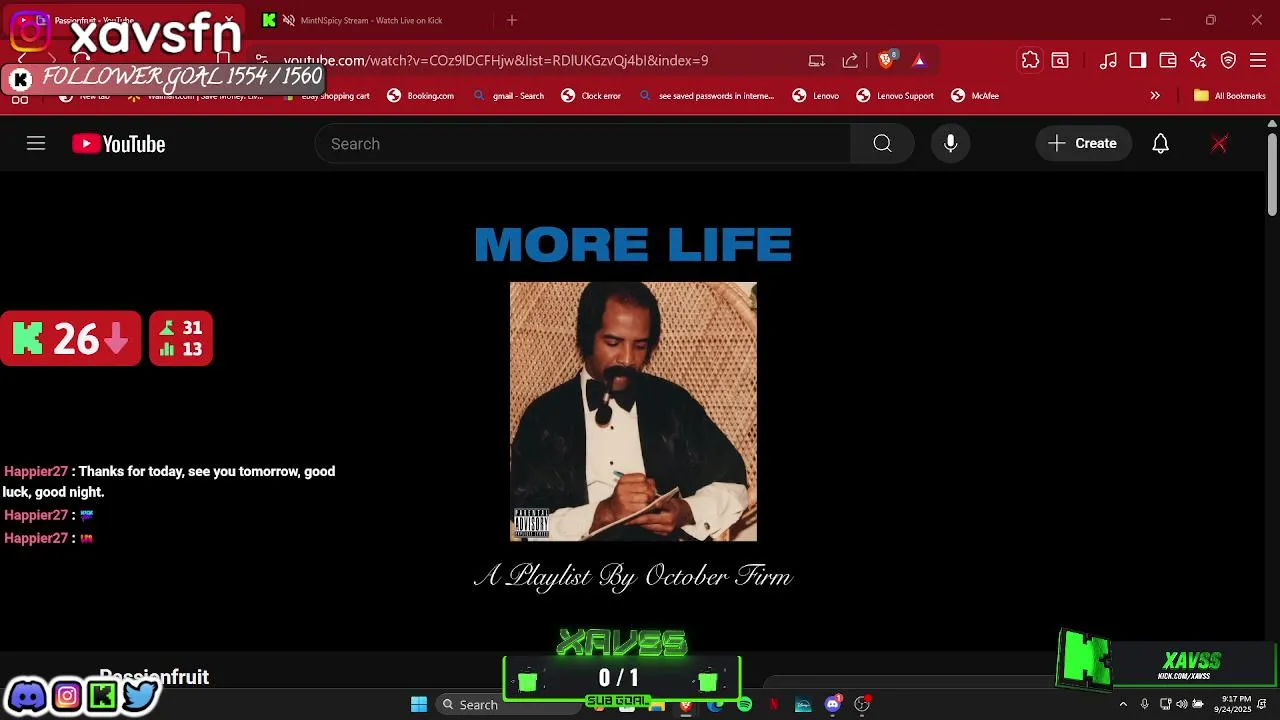Open the gmail - Search bookmark
The height and width of the screenshot is (720, 1280).
[x=508, y=96]
